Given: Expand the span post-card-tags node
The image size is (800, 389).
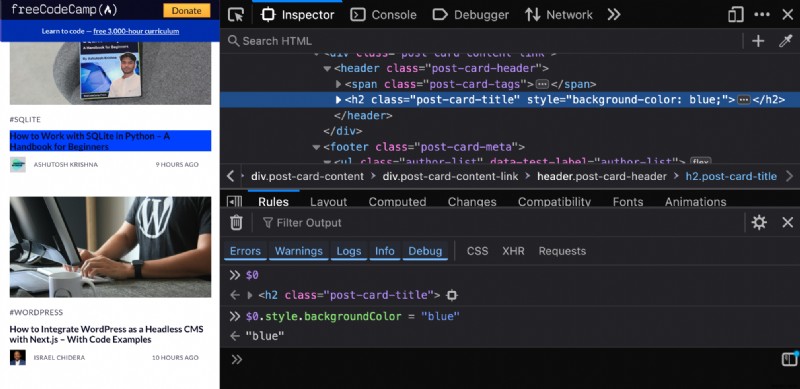Looking at the screenshot, I should coord(338,84).
